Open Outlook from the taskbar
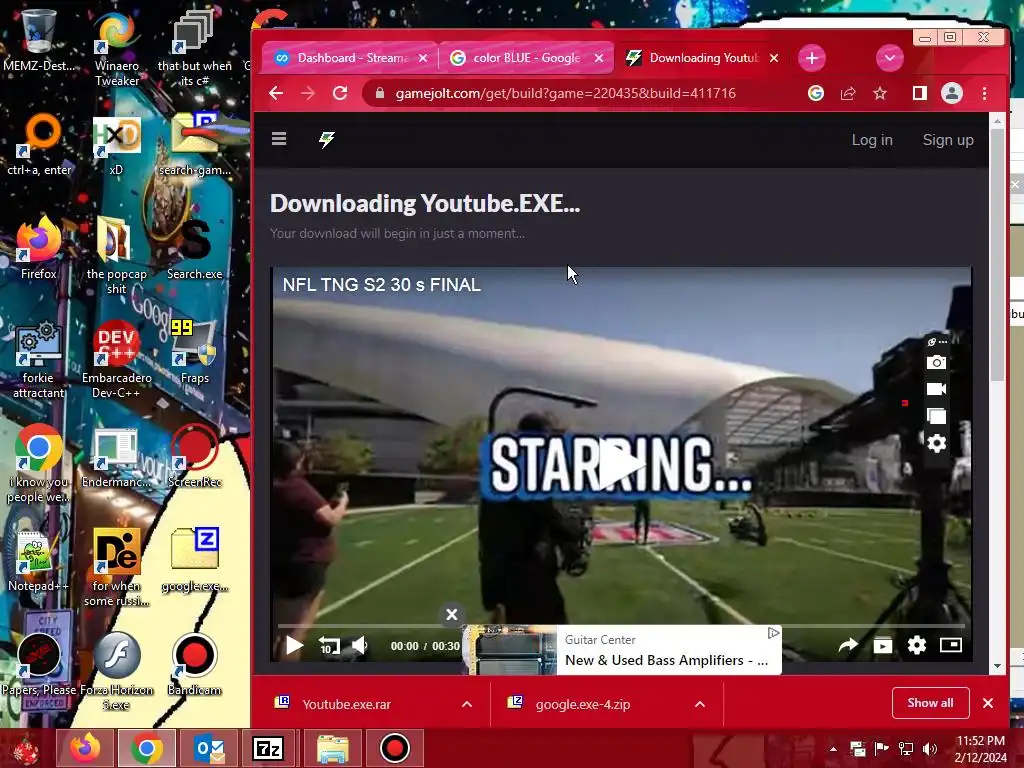 pyautogui.click(x=209, y=748)
